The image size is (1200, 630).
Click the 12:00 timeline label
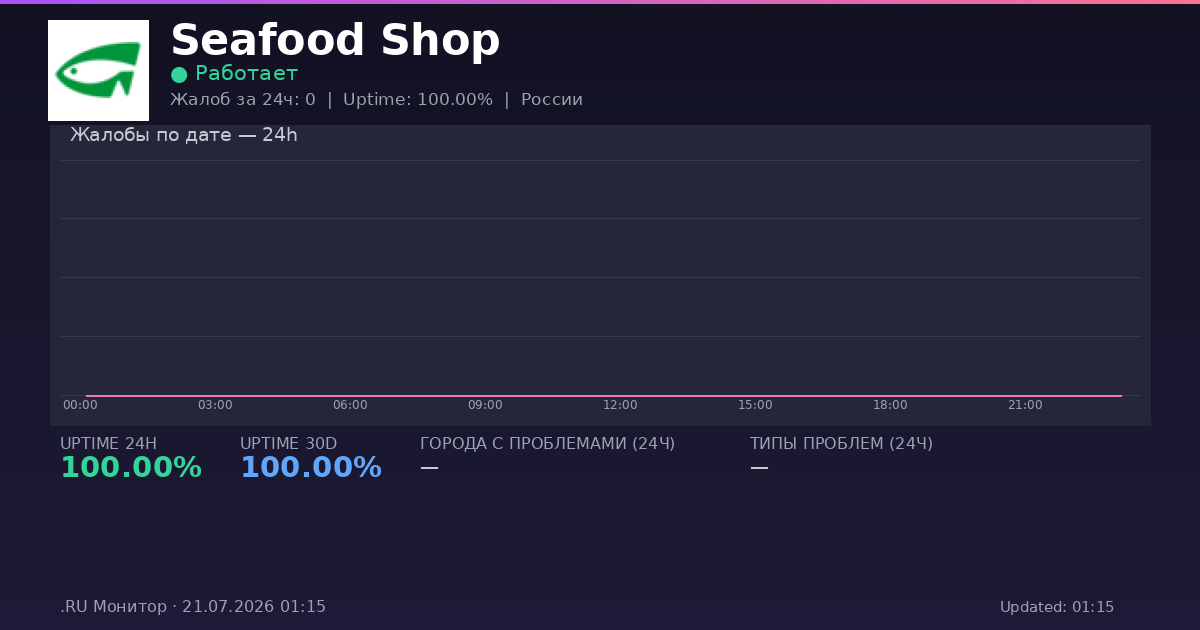tap(620, 405)
